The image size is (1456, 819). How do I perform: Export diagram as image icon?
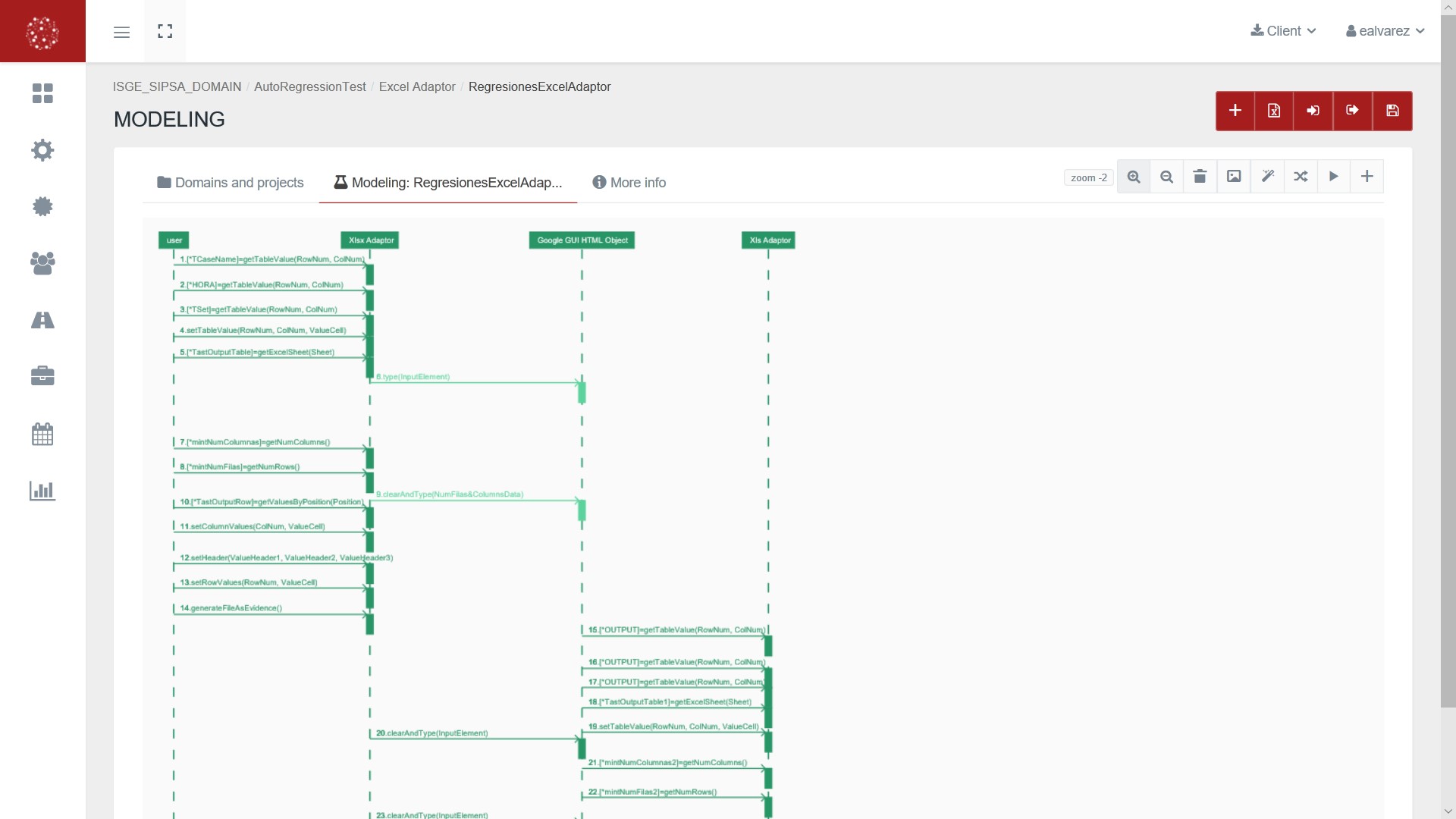point(1234,177)
